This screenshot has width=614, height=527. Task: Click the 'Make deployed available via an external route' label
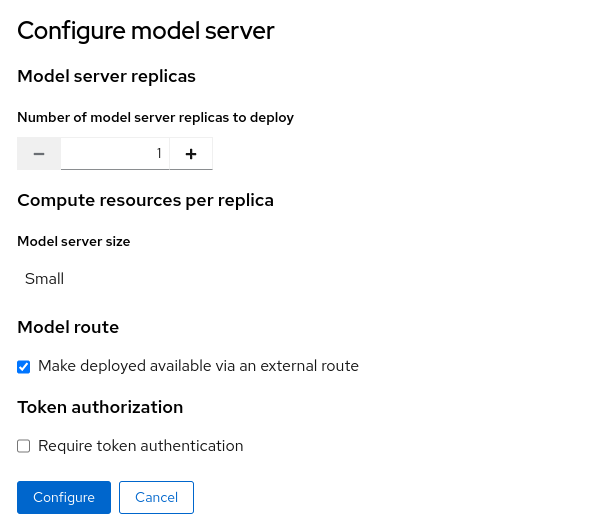coord(198,366)
